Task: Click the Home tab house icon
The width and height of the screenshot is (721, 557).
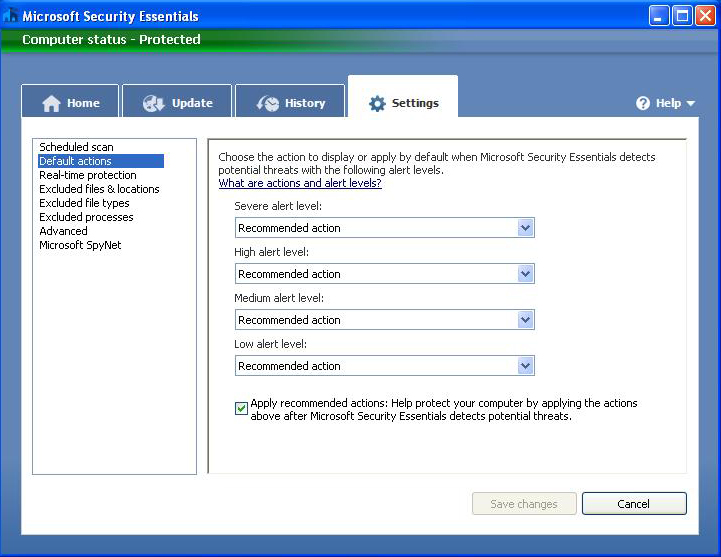Action: coord(51,104)
